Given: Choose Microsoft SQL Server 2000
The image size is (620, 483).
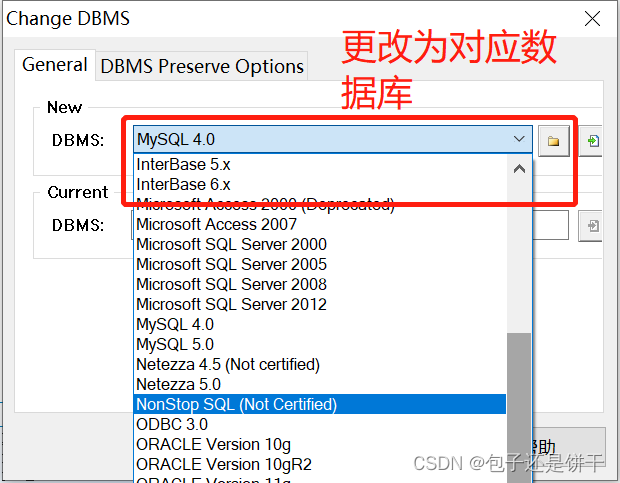Looking at the screenshot, I should click(x=319, y=245).
